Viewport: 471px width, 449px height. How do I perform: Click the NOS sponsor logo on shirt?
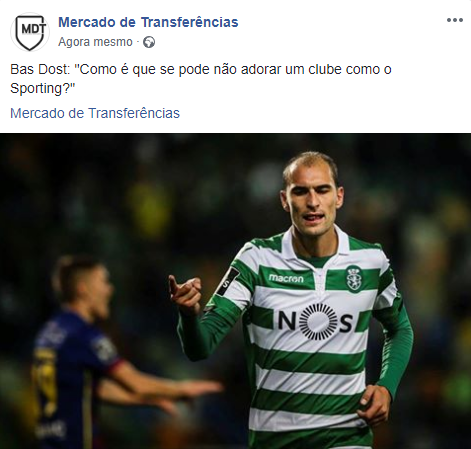[x=315, y=321]
